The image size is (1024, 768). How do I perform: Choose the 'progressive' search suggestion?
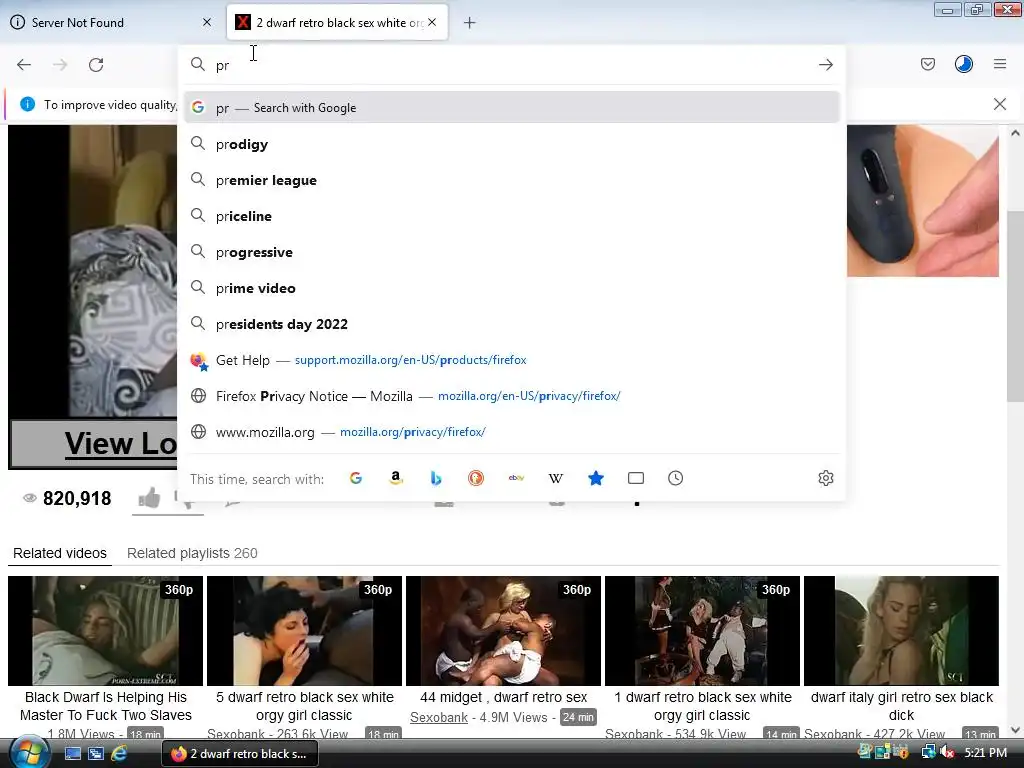(x=511, y=252)
